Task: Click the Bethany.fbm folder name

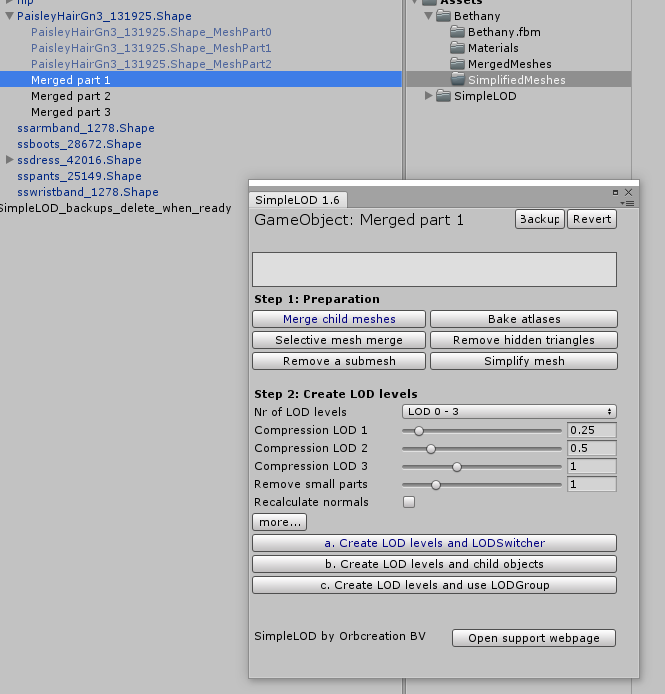Action: click(504, 32)
